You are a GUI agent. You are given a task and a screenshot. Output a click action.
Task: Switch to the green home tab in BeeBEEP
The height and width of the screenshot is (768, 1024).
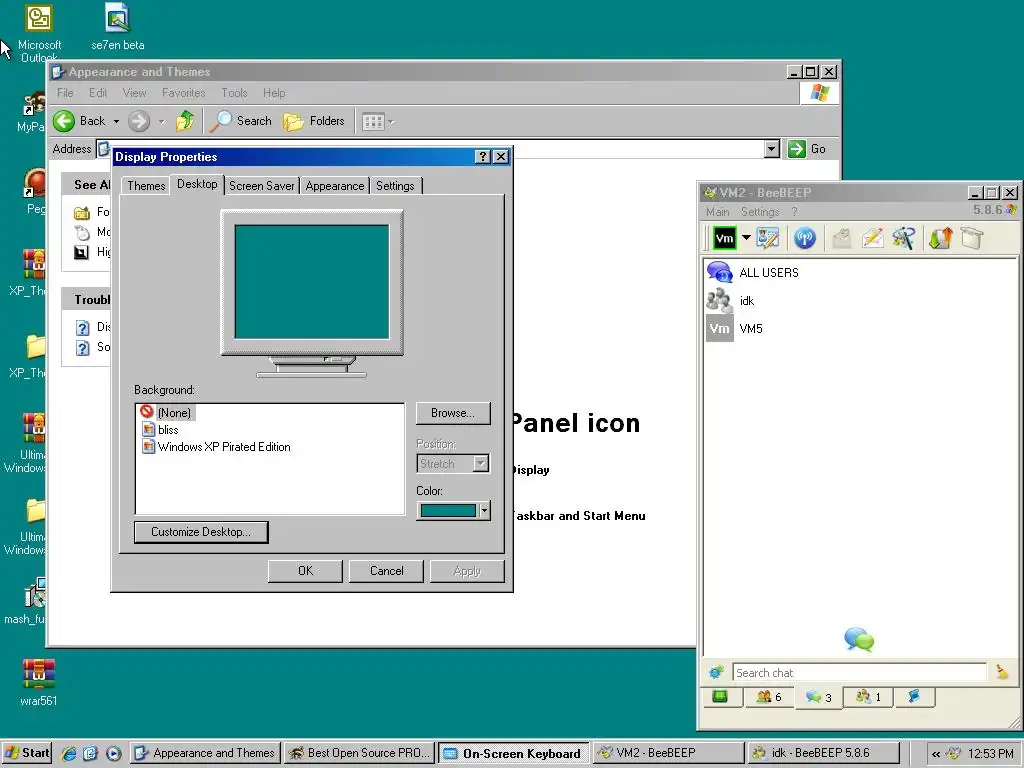tap(720, 697)
